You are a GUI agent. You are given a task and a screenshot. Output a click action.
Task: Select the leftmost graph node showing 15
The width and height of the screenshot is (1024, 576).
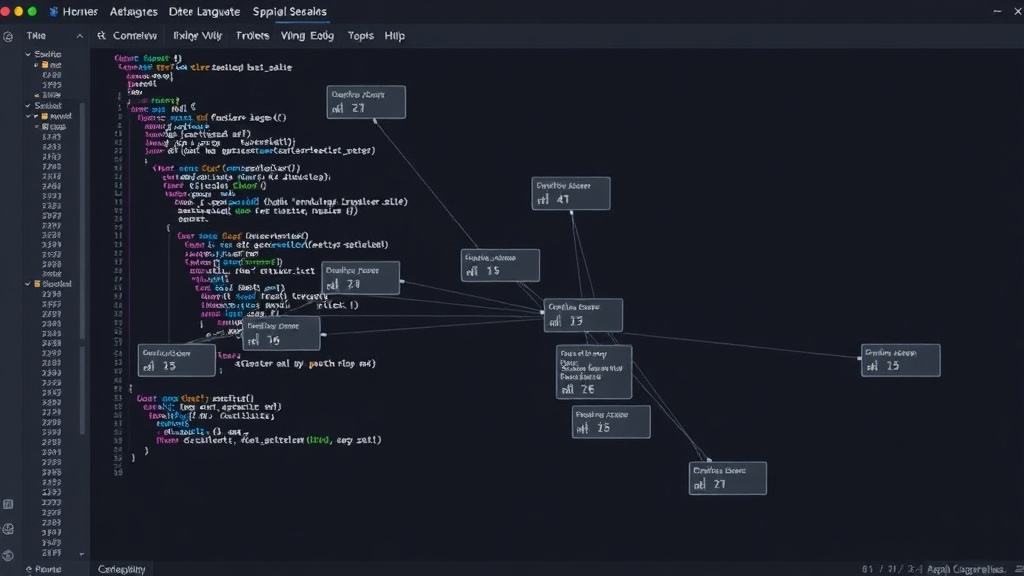pos(176,360)
